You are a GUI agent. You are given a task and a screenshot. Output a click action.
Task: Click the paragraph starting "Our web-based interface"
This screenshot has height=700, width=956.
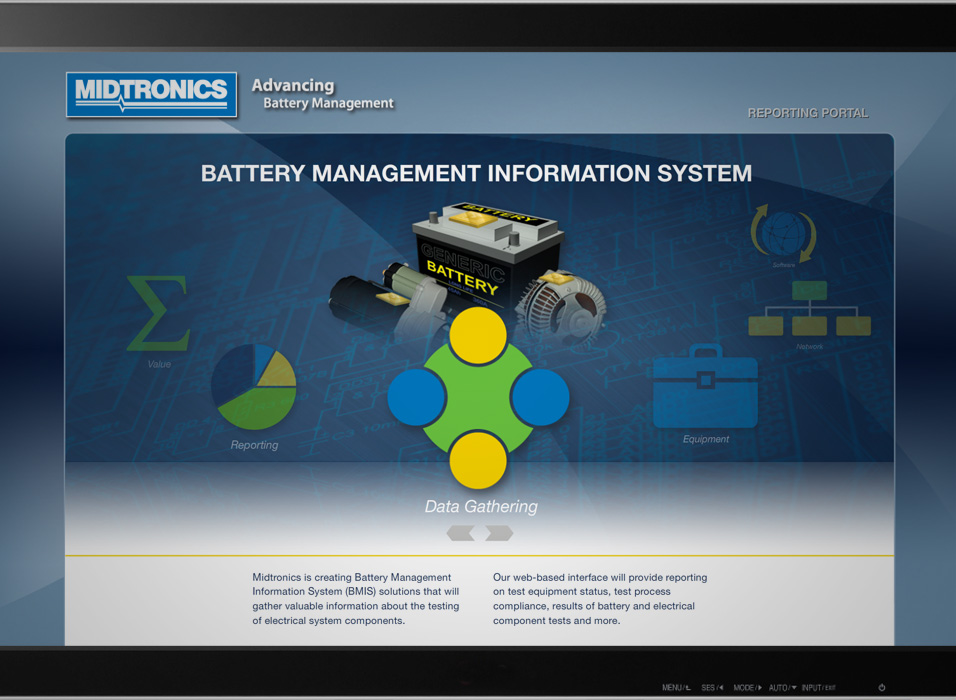(x=600, y=599)
